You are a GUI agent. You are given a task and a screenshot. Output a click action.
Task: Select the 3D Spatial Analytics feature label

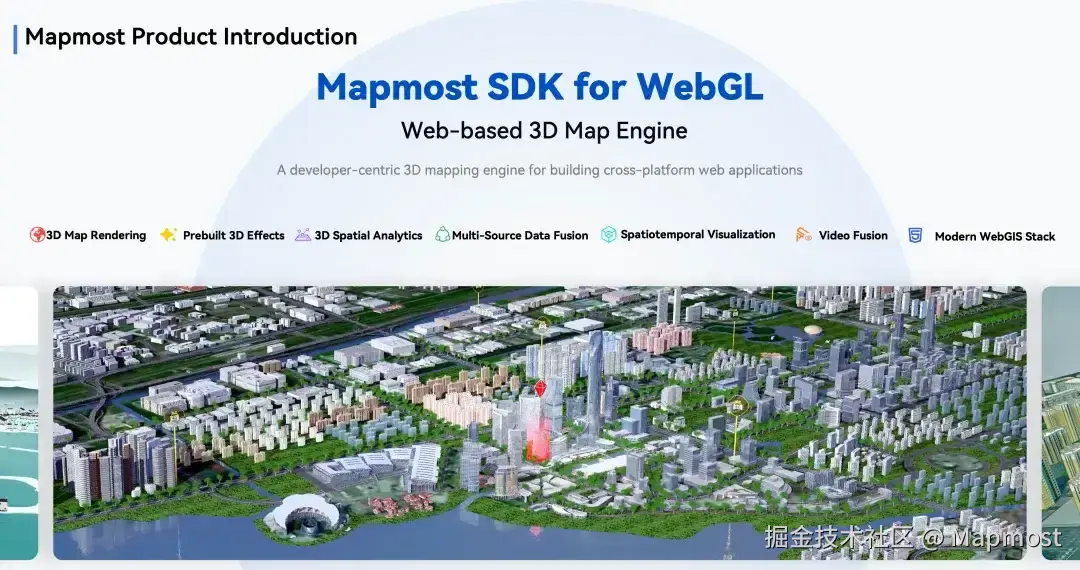[368, 235]
